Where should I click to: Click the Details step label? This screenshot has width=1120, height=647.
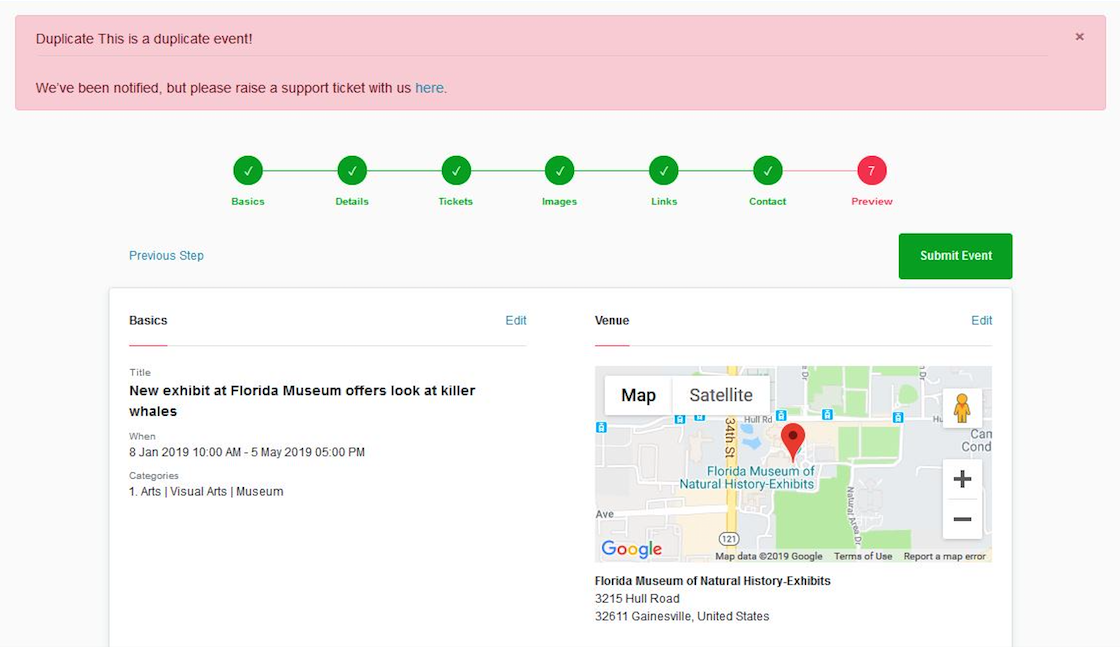(352, 201)
